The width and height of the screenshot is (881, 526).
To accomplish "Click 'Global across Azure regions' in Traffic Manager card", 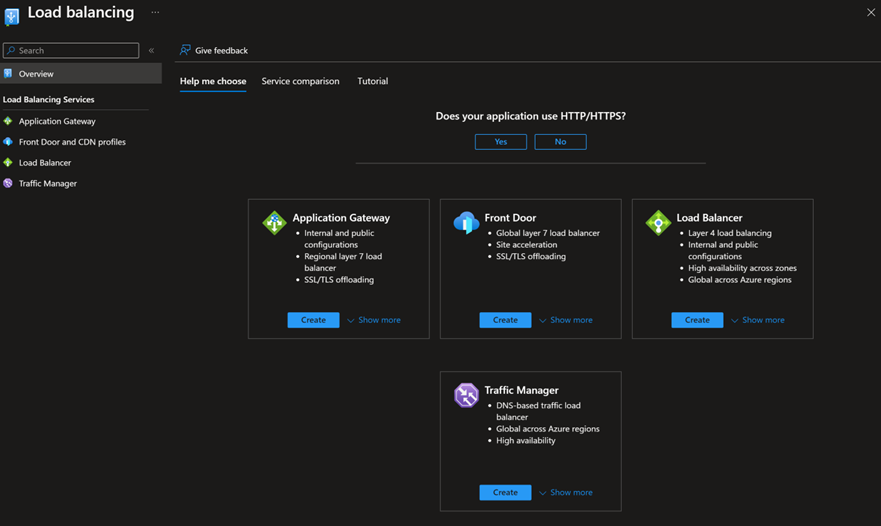I will tap(548, 429).
